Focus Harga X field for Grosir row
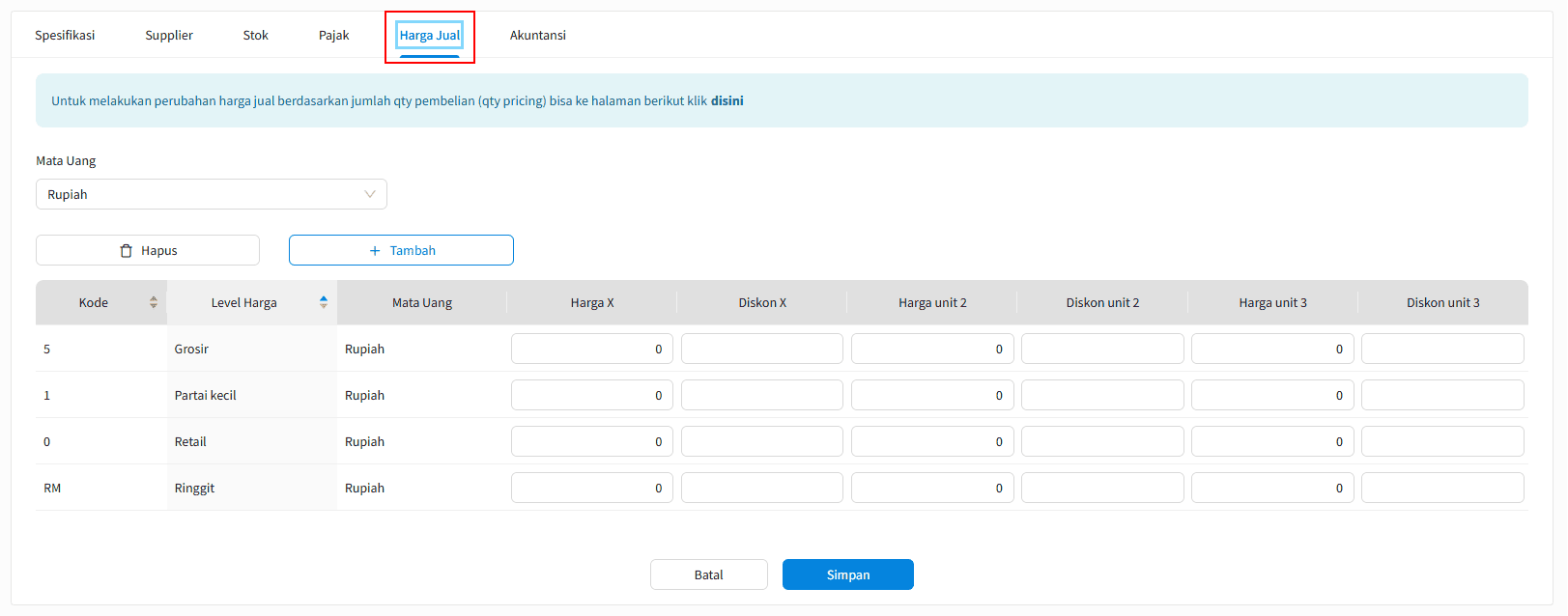This screenshot has width=1568, height=616. [x=591, y=349]
